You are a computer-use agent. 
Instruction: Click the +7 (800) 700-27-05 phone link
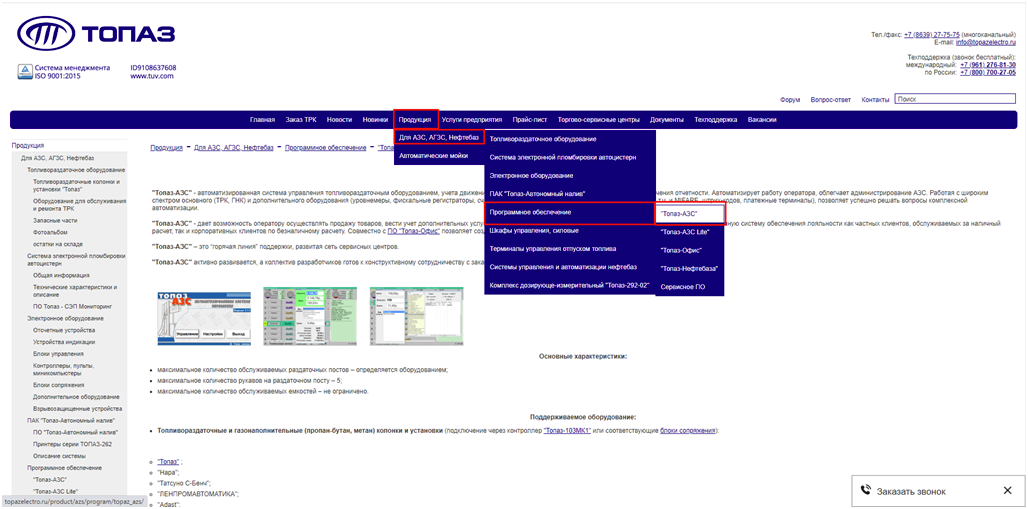pyautogui.click(x=988, y=72)
